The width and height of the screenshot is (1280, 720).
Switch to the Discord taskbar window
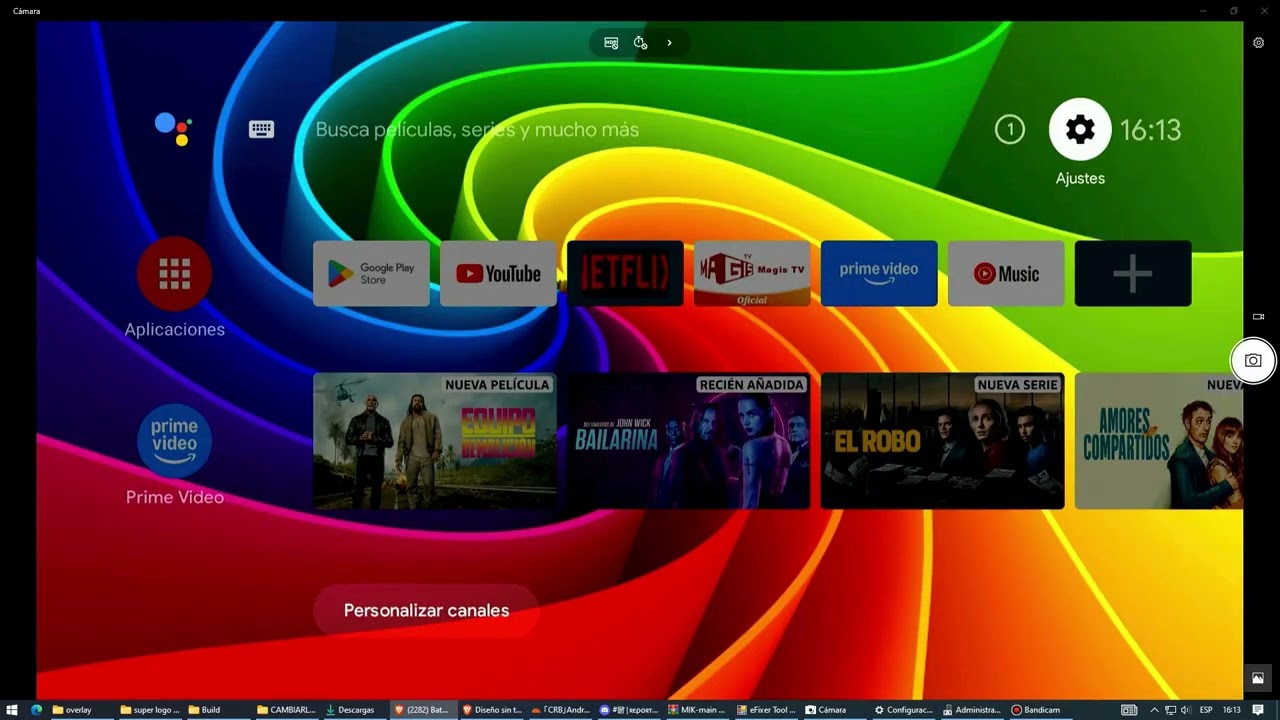point(628,710)
